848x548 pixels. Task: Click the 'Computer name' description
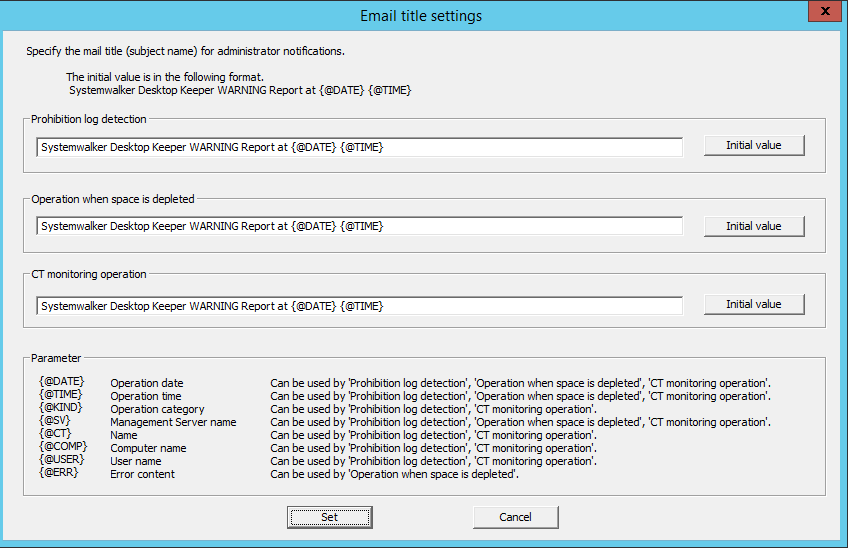pyautogui.click(x=148, y=448)
